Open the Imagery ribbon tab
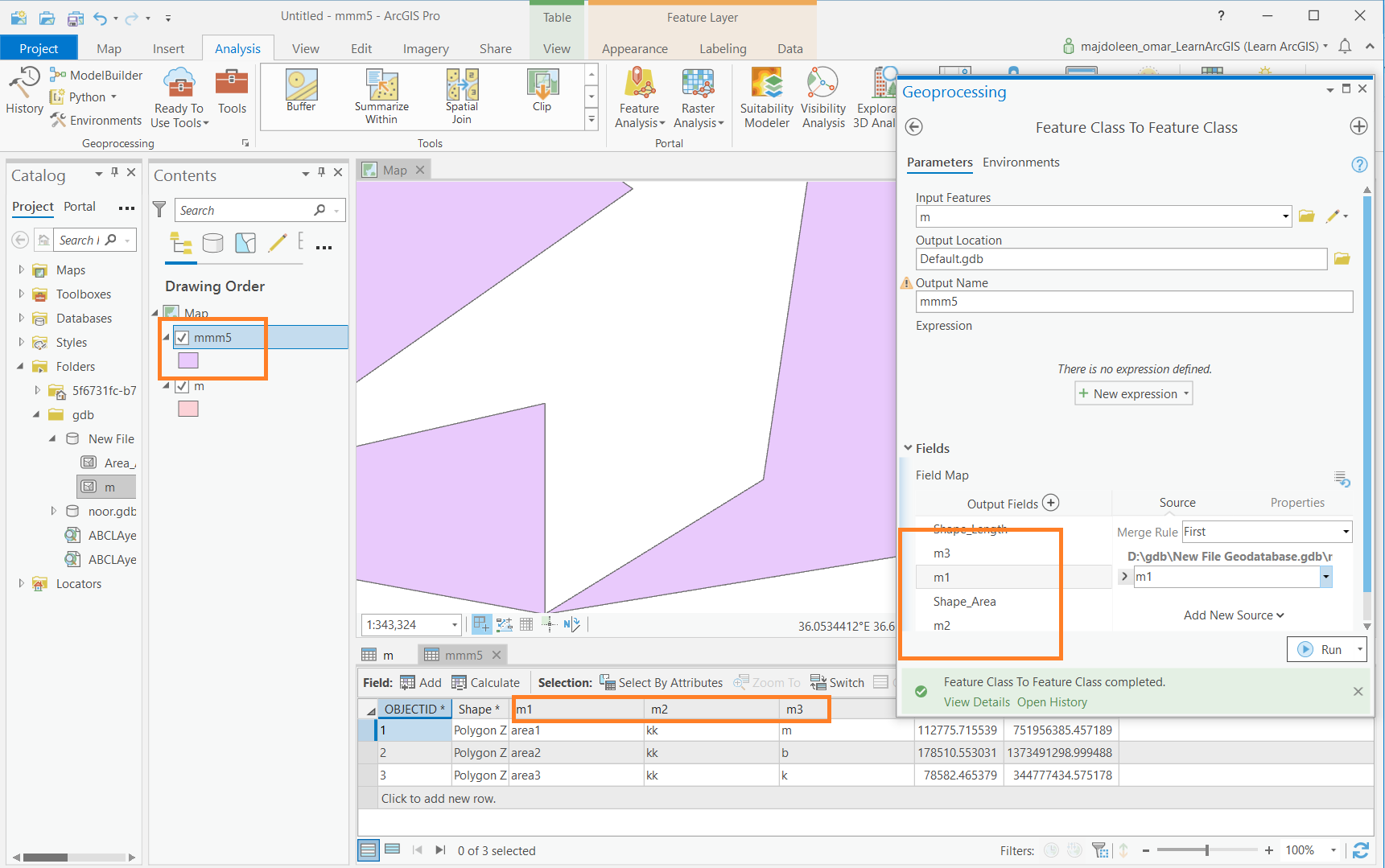This screenshot has width=1385, height=868. (x=425, y=48)
